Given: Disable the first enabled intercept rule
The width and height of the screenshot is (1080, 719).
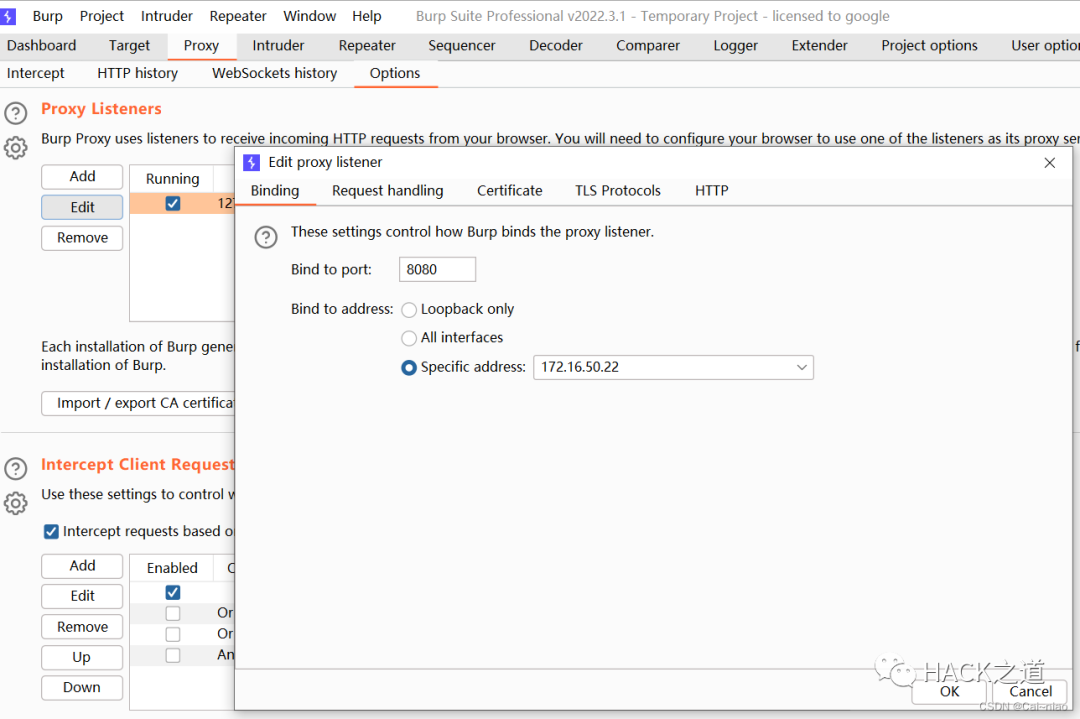Looking at the screenshot, I should pos(173,592).
